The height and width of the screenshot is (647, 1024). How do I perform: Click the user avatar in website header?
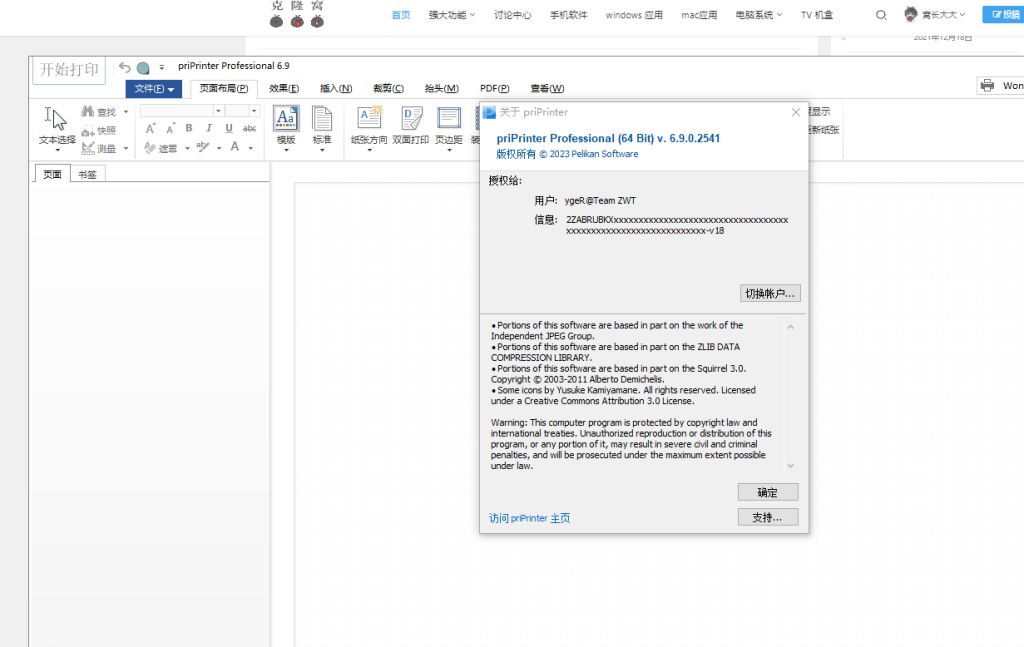(910, 14)
